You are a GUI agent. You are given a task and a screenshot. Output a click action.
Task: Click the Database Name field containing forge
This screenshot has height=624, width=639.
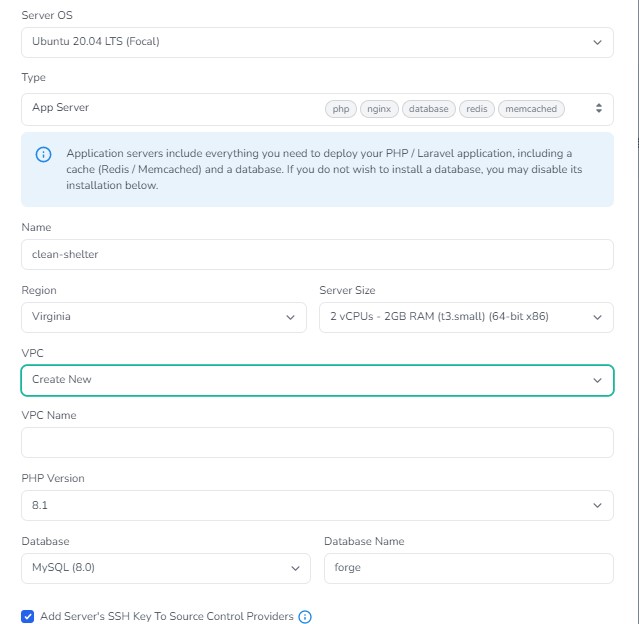coord(468,568)
